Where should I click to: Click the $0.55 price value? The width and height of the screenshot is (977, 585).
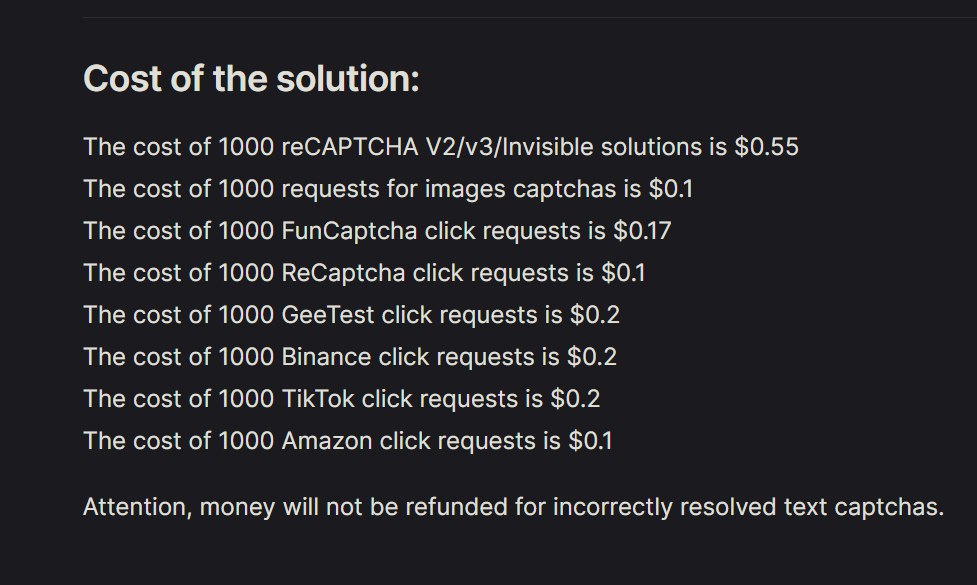766,147
